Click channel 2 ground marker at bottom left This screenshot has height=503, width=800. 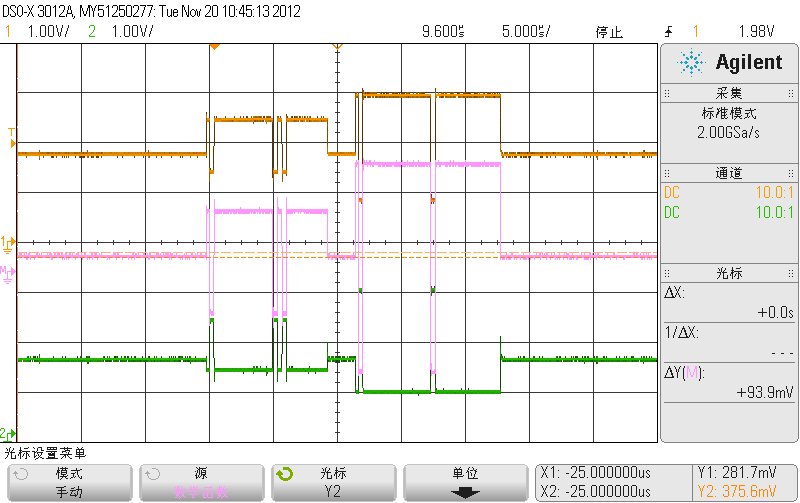pyautogui.click(x=8, y=432)
